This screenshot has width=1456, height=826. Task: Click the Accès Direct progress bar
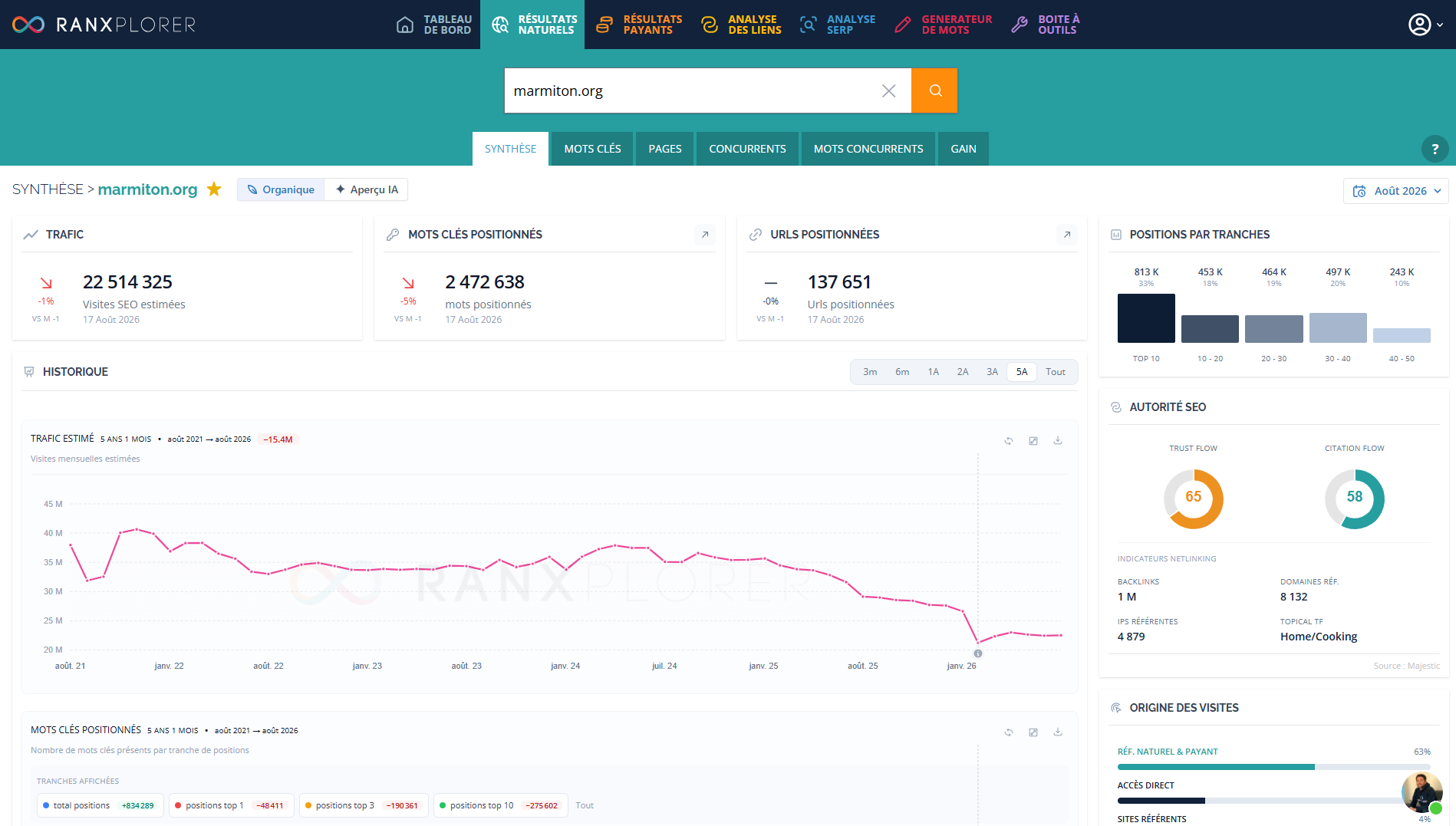[1274, 801]
